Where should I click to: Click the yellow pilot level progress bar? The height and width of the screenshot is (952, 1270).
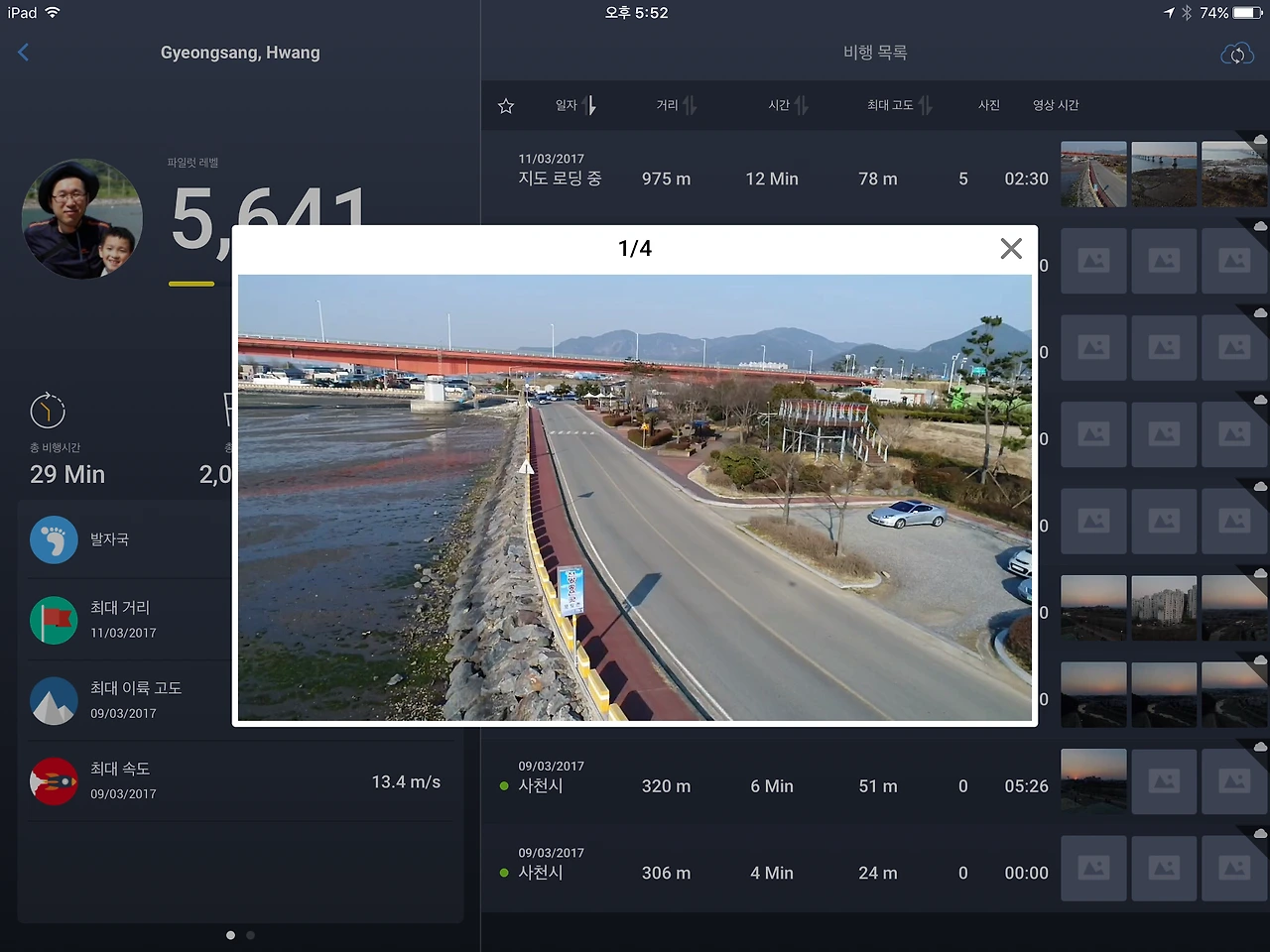coord(191,284)
